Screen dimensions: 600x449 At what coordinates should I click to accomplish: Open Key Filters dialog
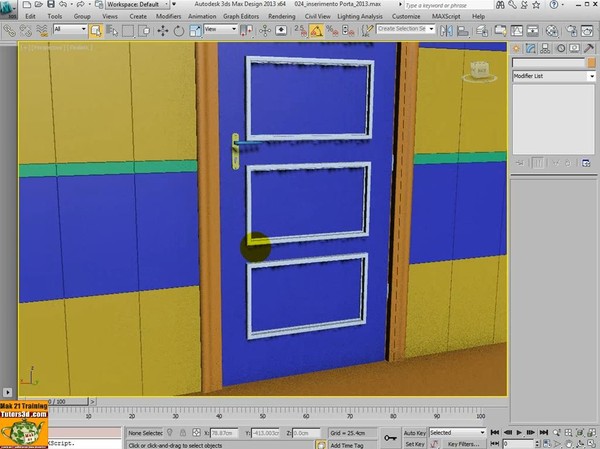click(463, 444)
